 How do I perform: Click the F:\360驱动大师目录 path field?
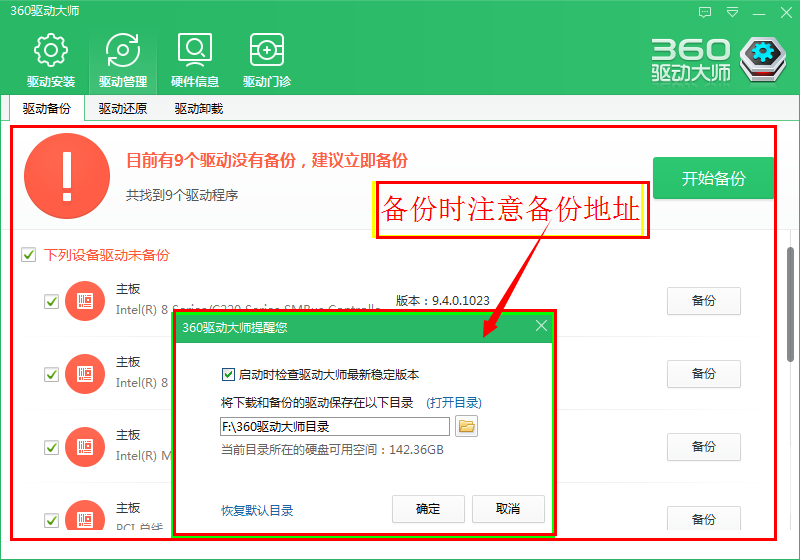pyautogui.click(x=335, y=426)
